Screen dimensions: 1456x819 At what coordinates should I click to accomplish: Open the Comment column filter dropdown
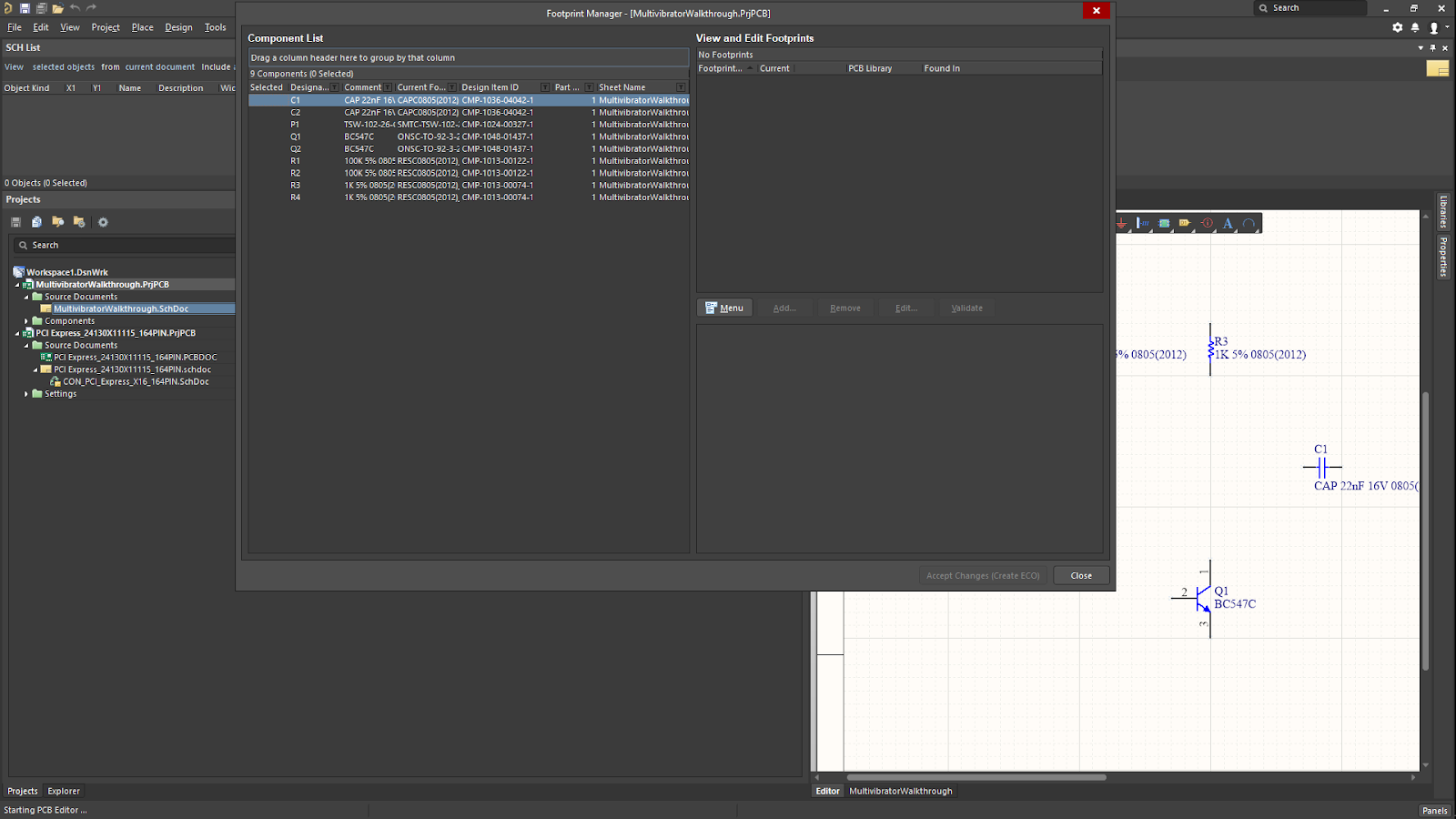tap(388, 87)
